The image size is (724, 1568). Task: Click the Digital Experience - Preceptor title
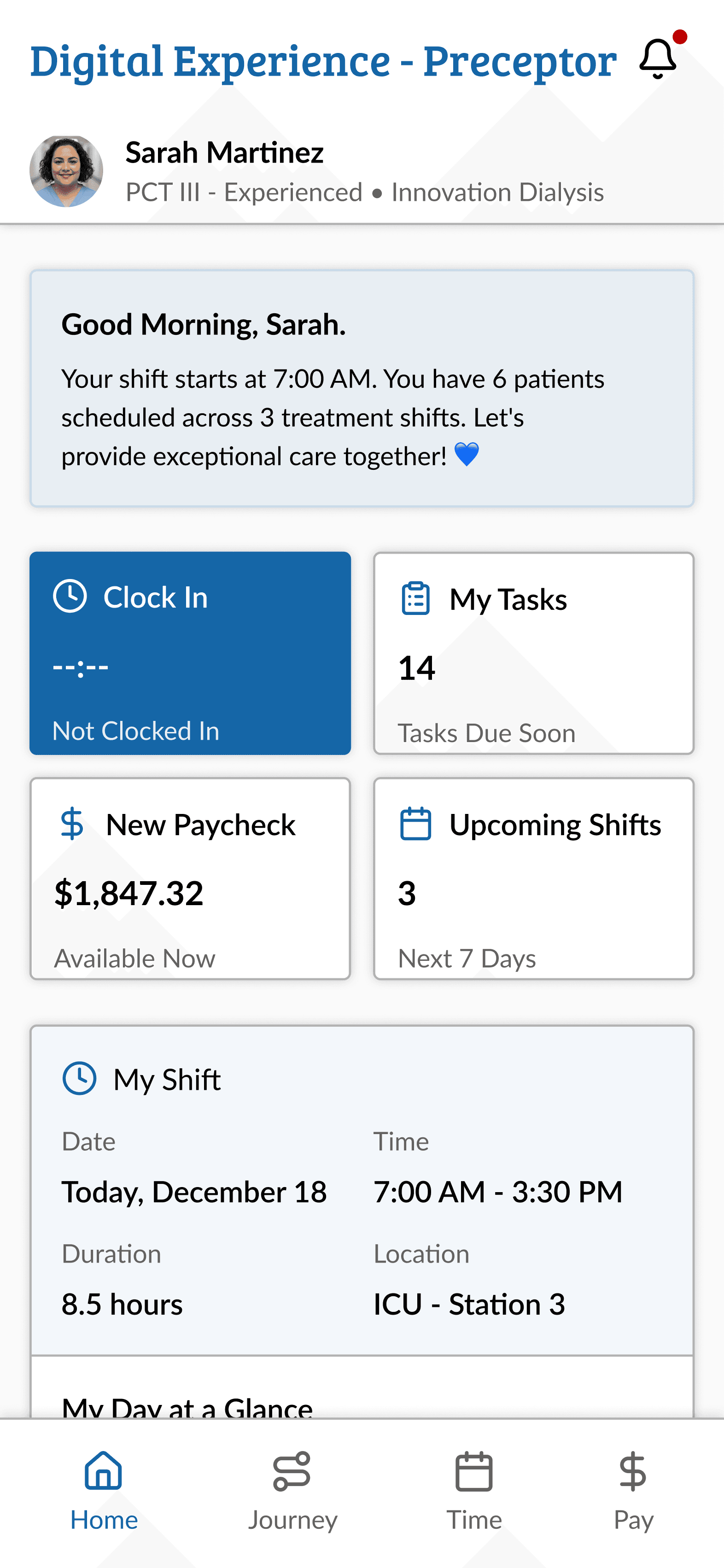coord(324,61)
